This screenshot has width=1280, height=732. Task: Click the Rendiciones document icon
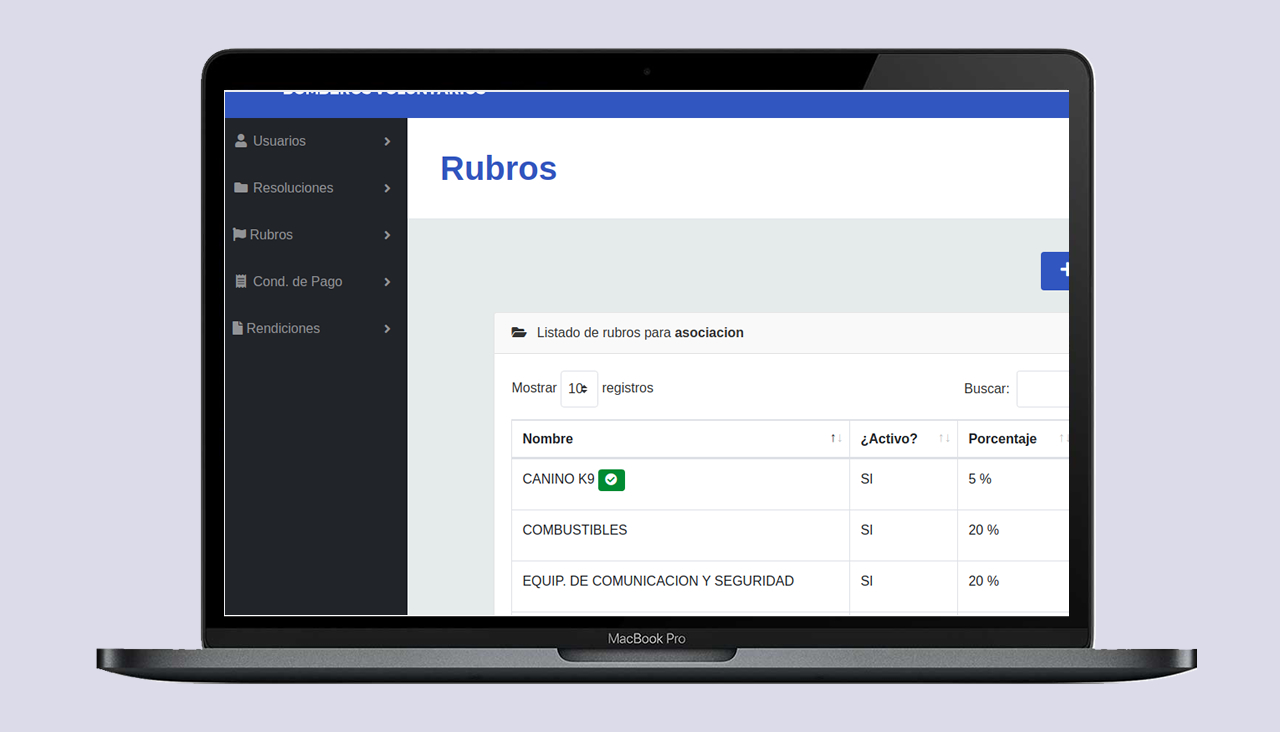[x=238, y=328]
